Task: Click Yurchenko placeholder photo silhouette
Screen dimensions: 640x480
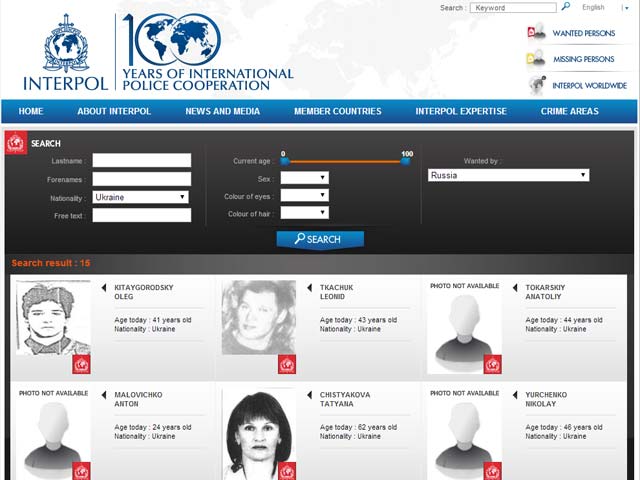Action: tap(464, 440)
